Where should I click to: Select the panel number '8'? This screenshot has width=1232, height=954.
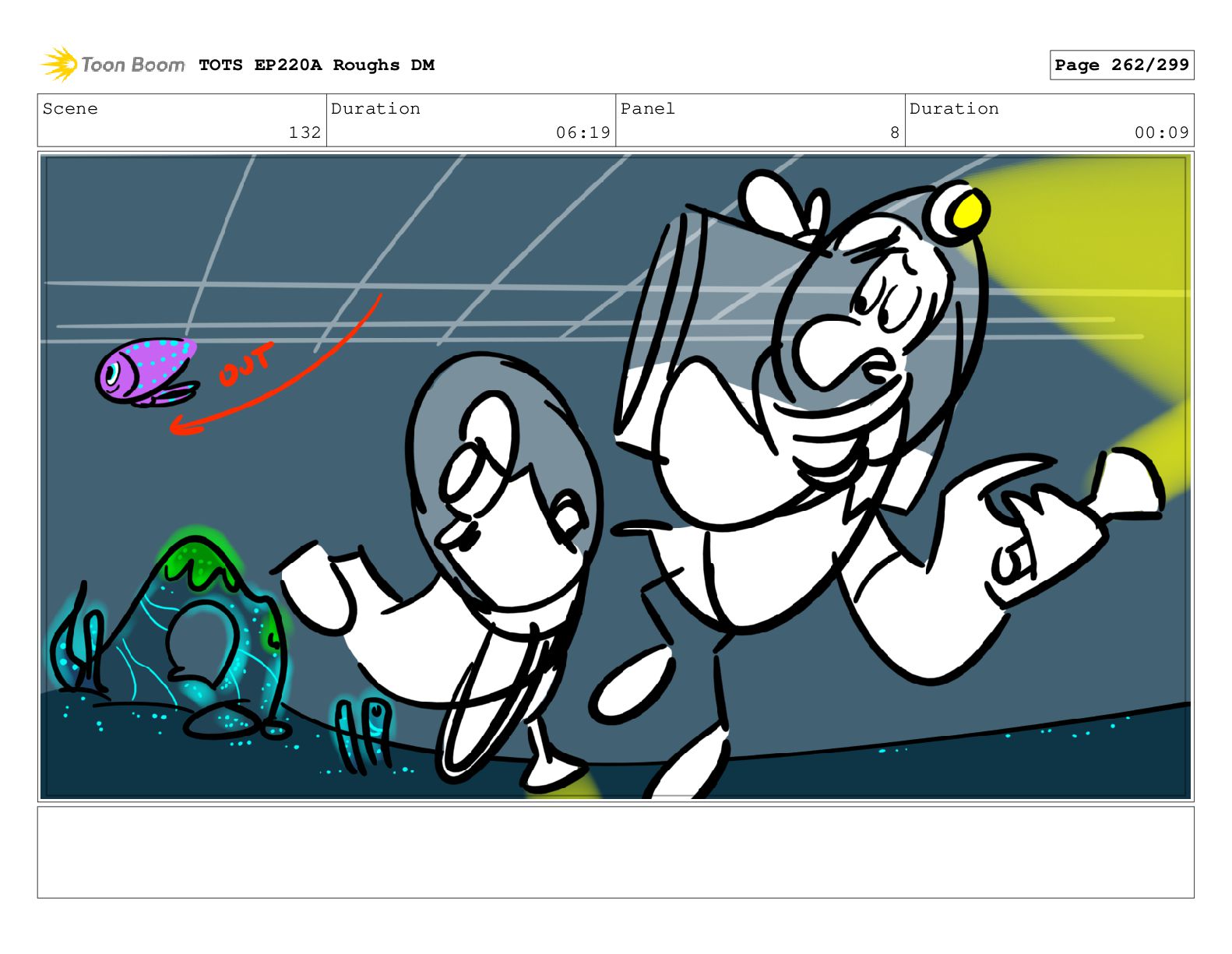pyautogui.click(x=895, y=132)
